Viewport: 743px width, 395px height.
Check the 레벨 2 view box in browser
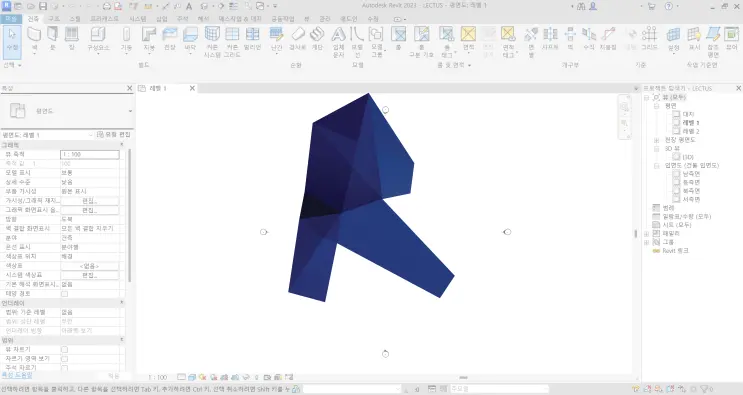tap(676, 131)
